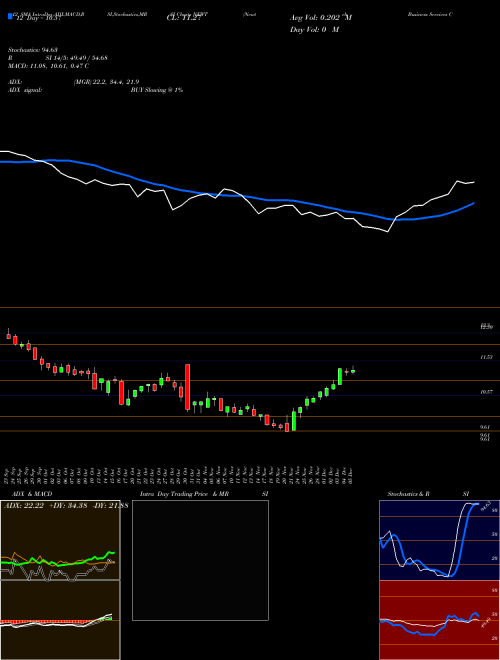Click the 11.53 price axis label
The height and width of the screenshot is (660, 500).
pos(487,357)
